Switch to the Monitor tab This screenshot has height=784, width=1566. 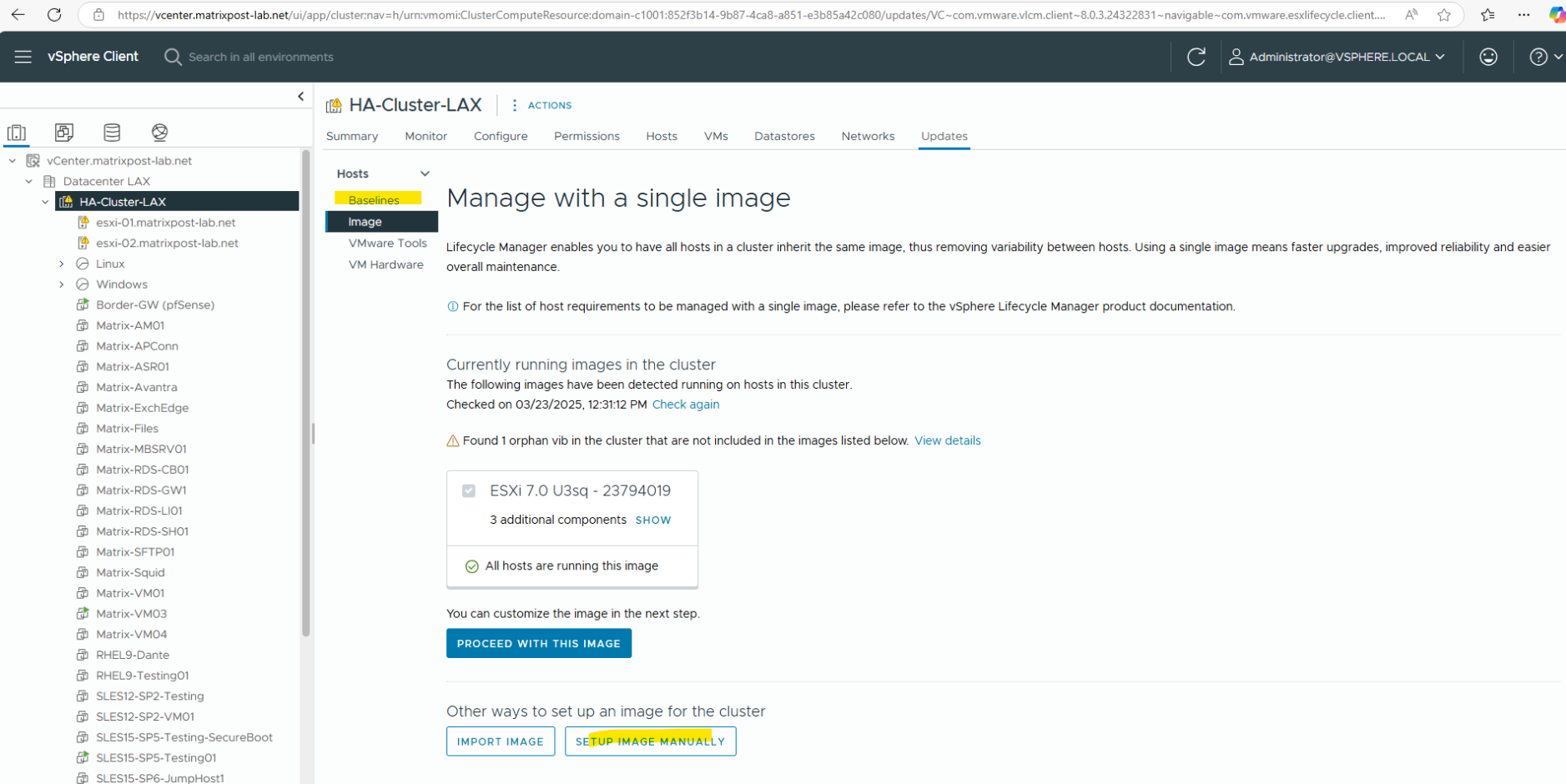426,136
